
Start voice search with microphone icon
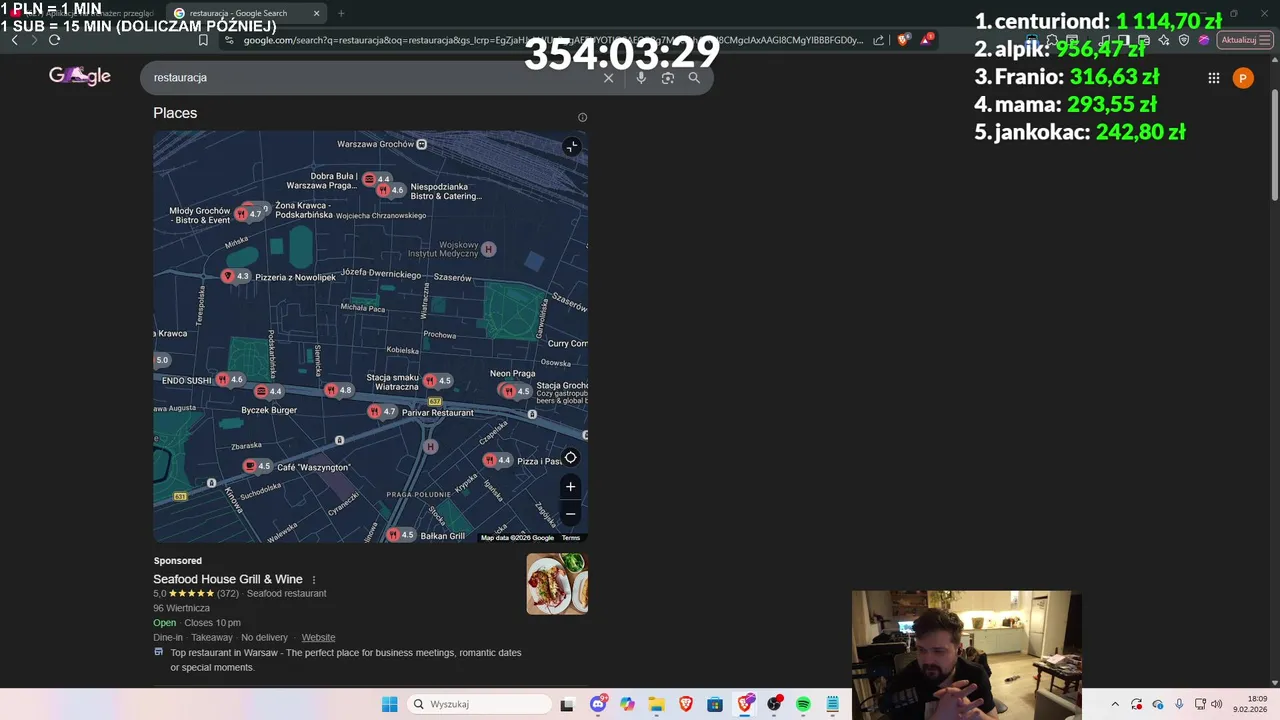(641, 78)
